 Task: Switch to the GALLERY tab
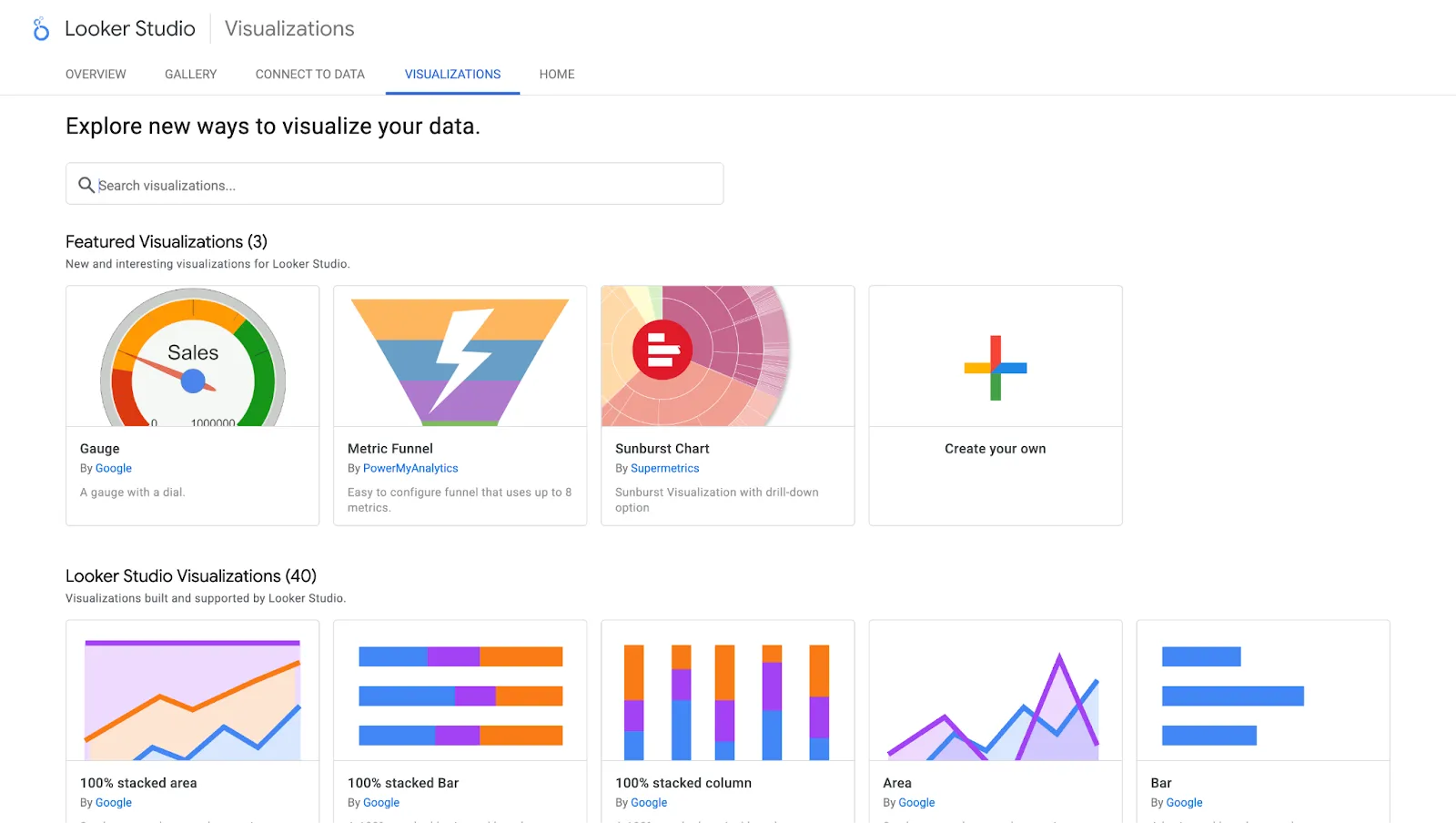pos(190,74)
